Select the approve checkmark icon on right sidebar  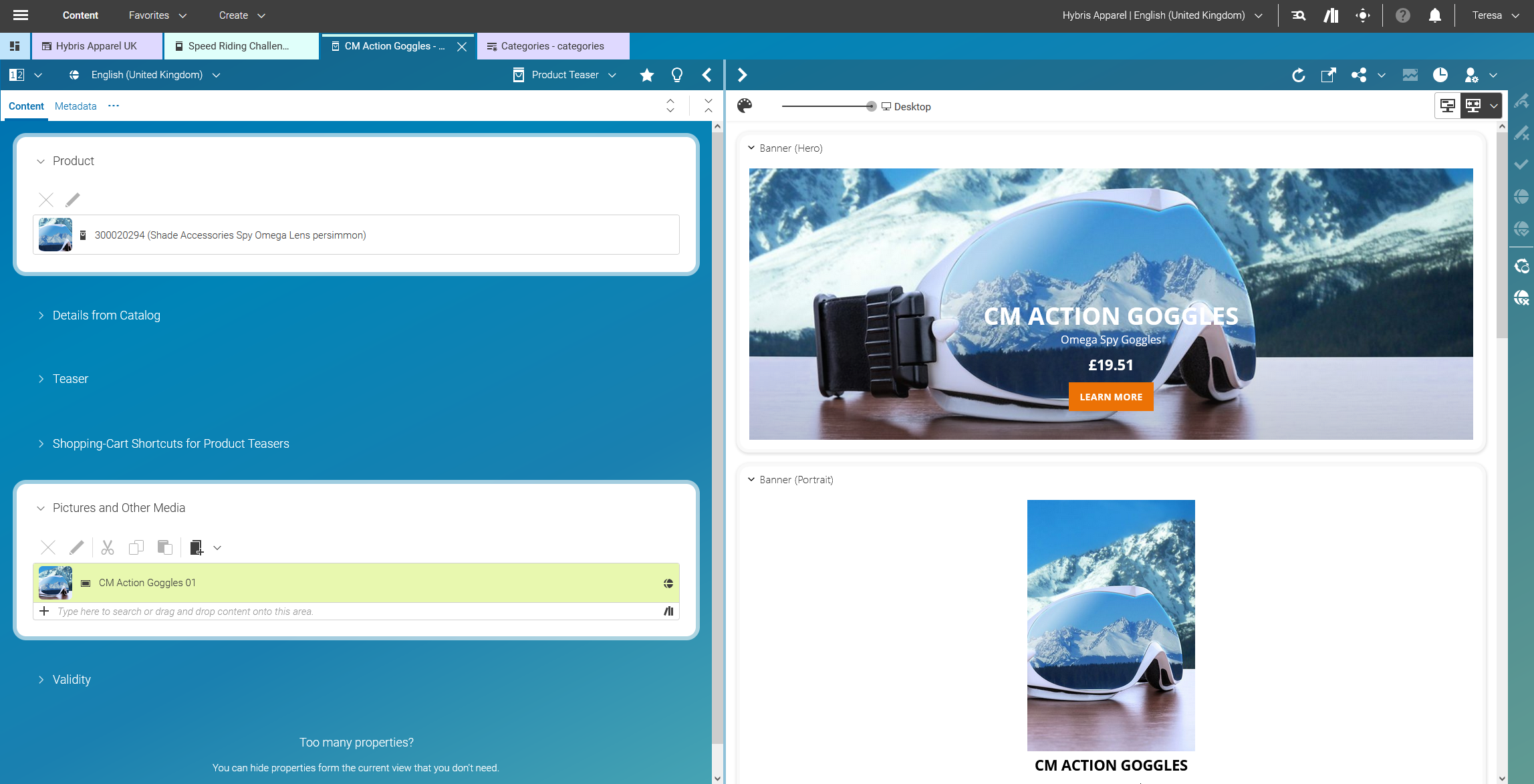coord(1522,164)
